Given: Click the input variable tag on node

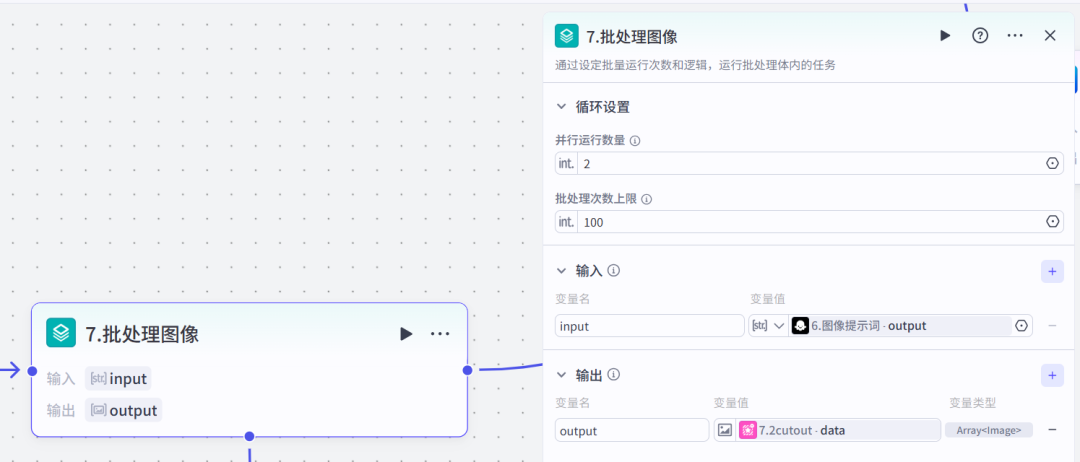Looking at the screenshot, I should coord(118,379).
